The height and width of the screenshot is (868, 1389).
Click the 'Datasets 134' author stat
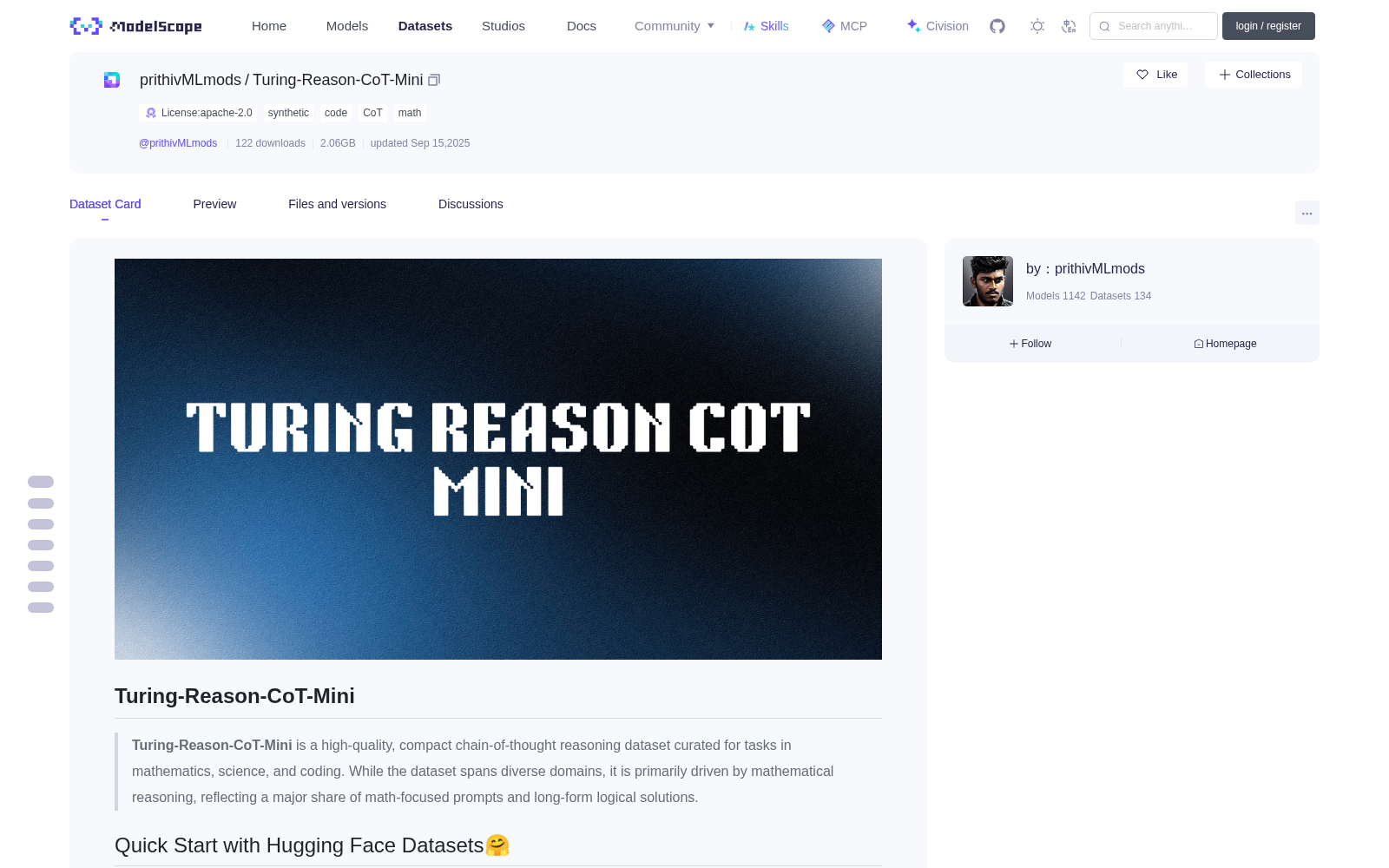click(x=1121, y=296)
